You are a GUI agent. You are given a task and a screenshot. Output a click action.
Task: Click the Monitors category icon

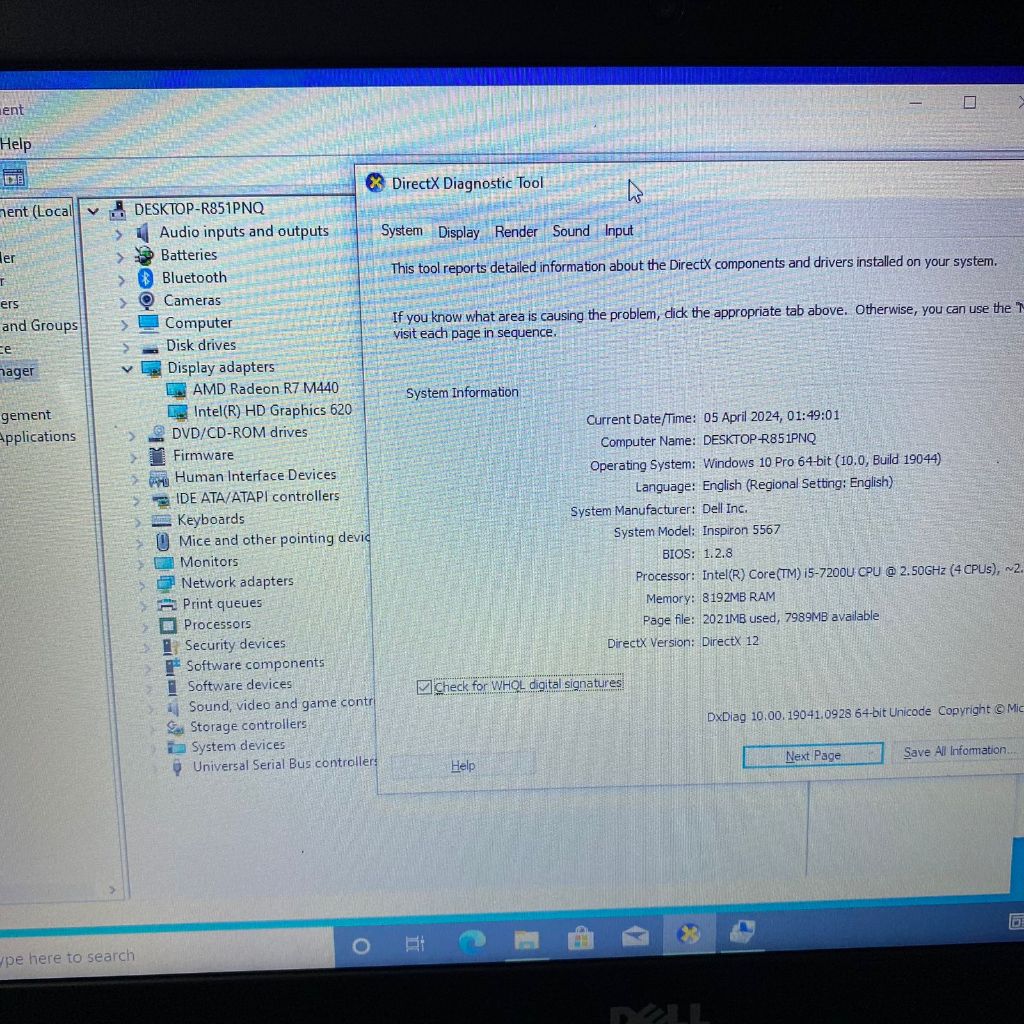click(x=164, y=562)
